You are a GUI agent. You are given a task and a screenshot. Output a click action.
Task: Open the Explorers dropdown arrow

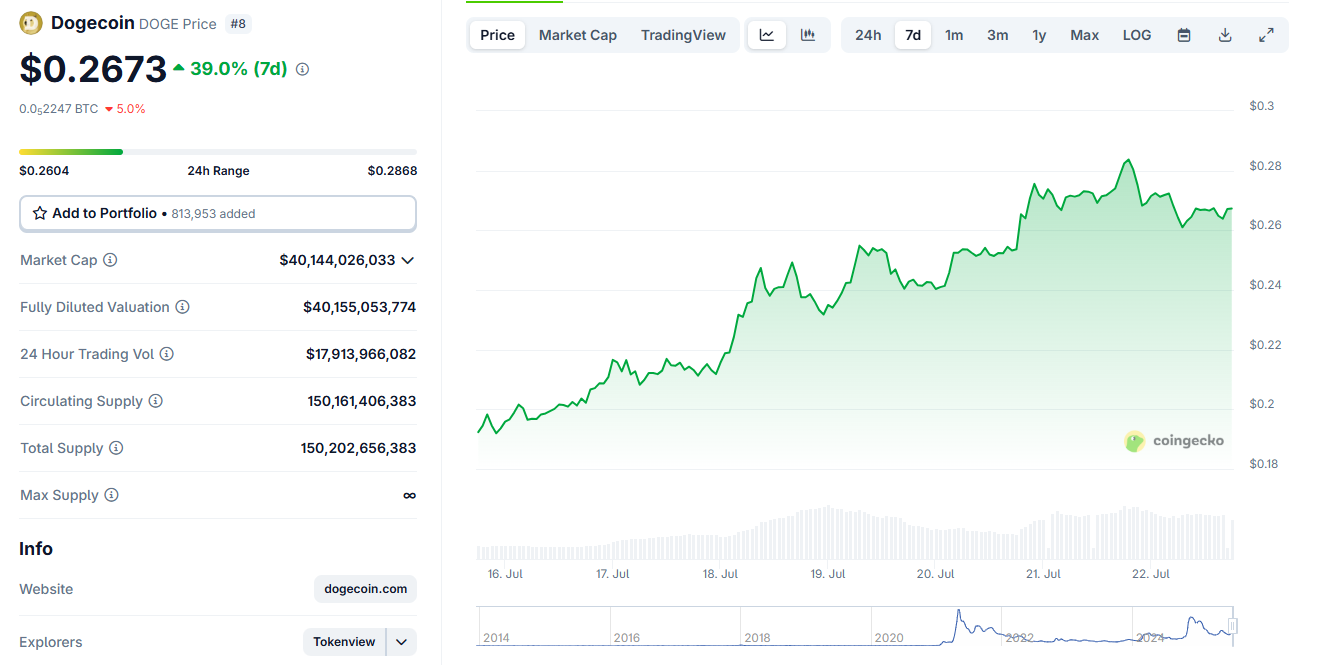click(402, 642)
